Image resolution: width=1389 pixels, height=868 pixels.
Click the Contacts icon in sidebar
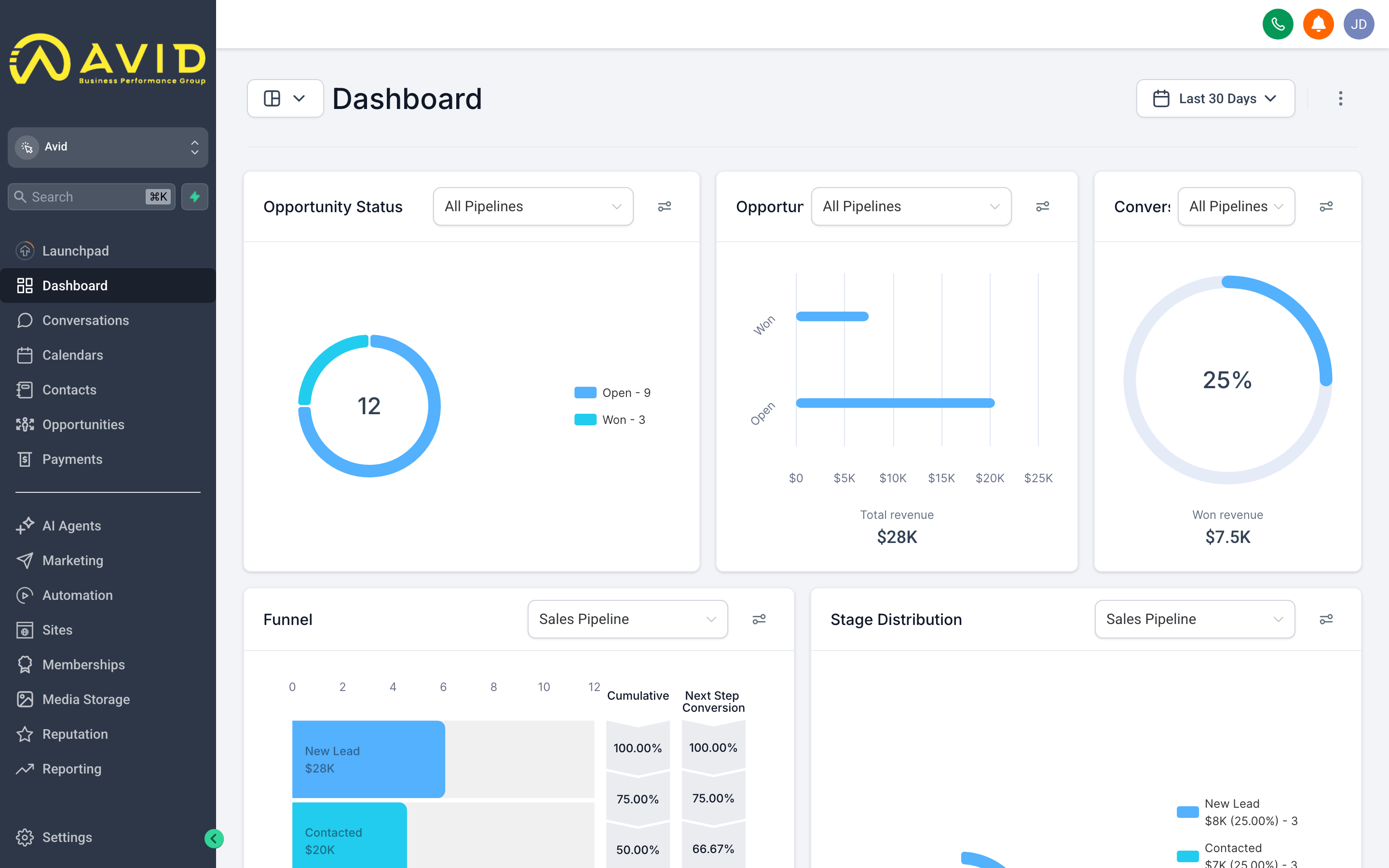(x=25, y=390)
